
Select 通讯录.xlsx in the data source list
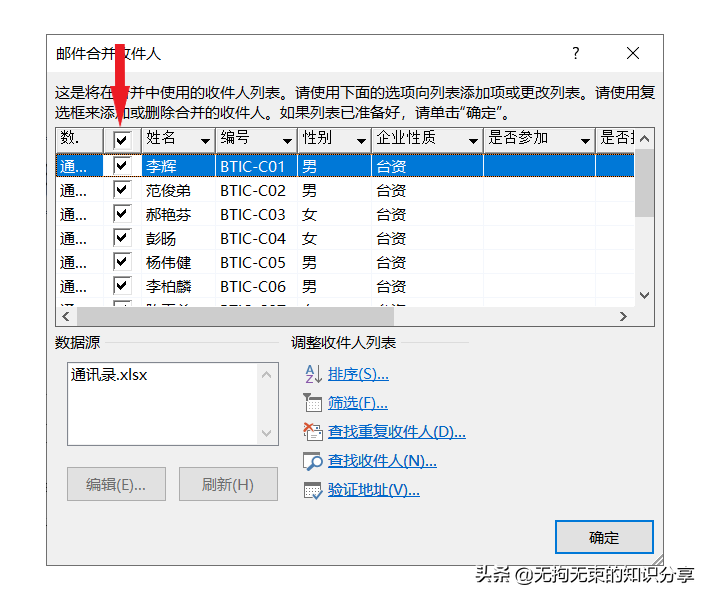(109, 375)
